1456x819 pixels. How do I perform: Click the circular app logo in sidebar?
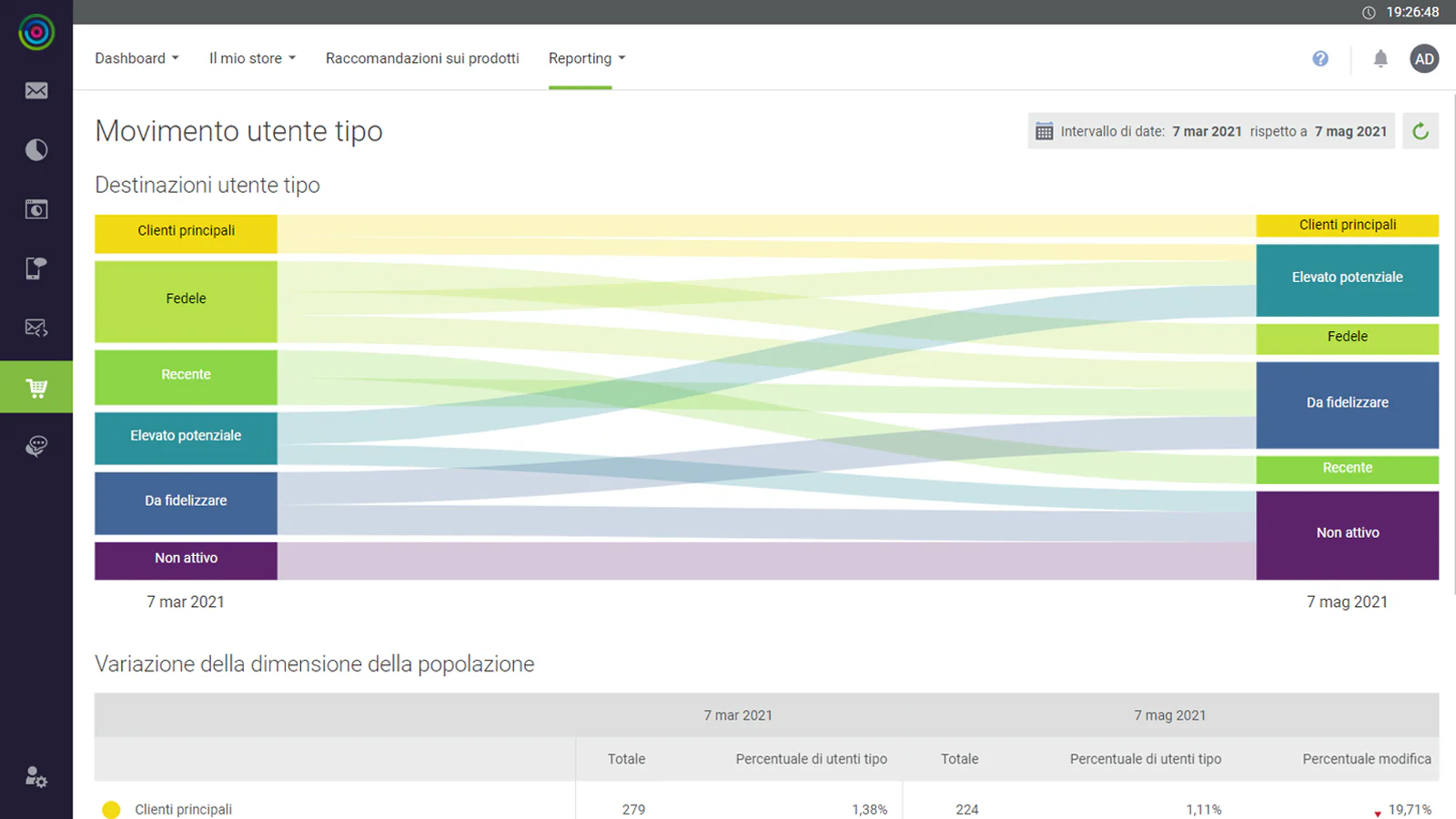click(x=36, y=32)
